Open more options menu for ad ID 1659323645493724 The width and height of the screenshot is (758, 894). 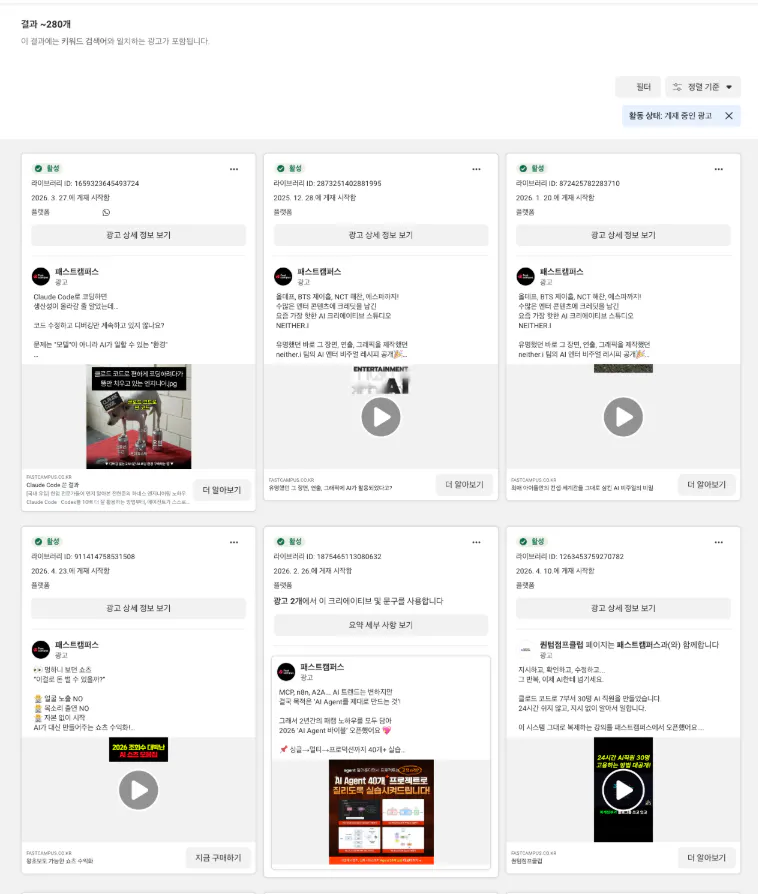point(234,169)
